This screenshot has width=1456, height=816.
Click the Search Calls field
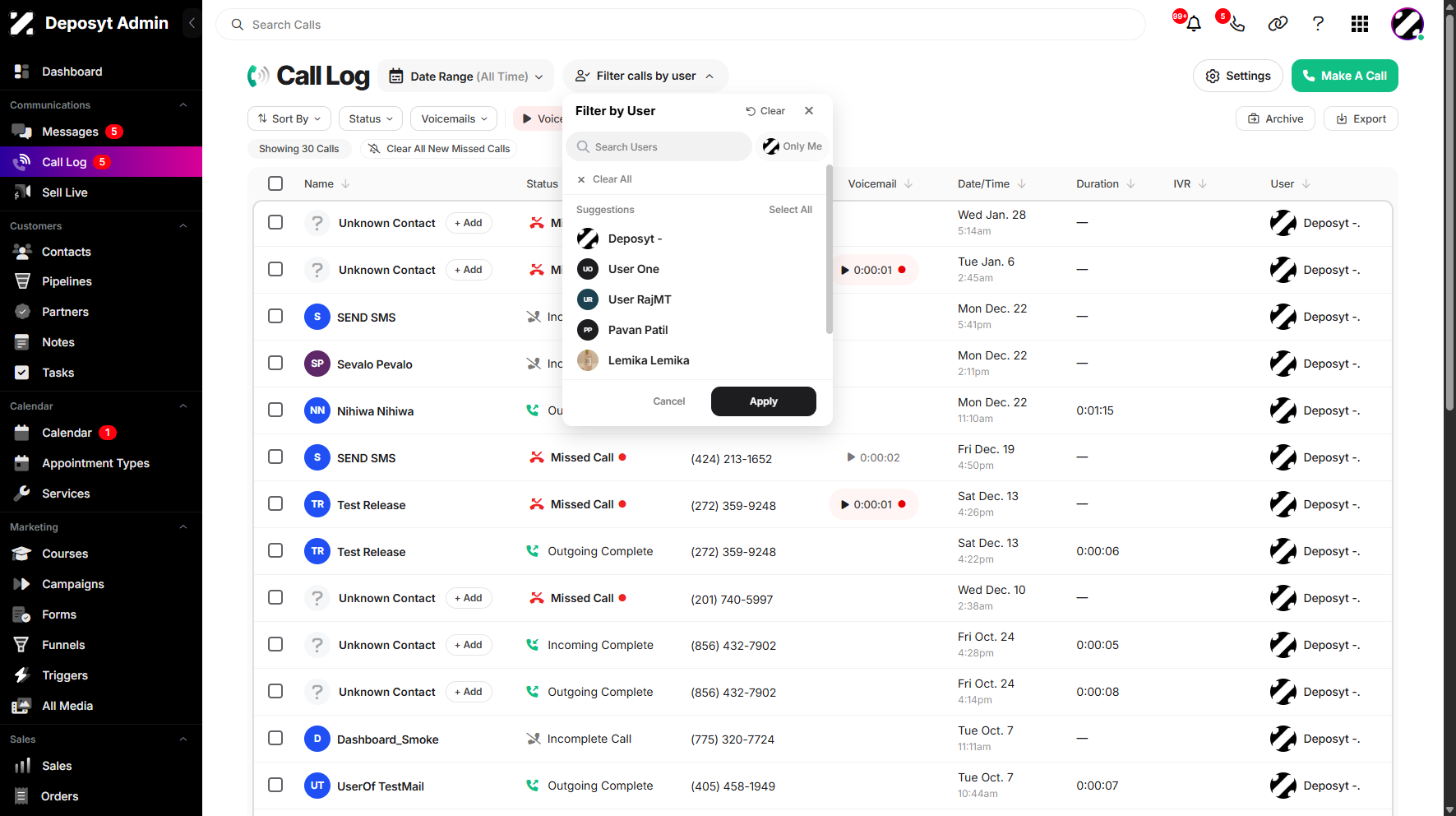[681, 25]
